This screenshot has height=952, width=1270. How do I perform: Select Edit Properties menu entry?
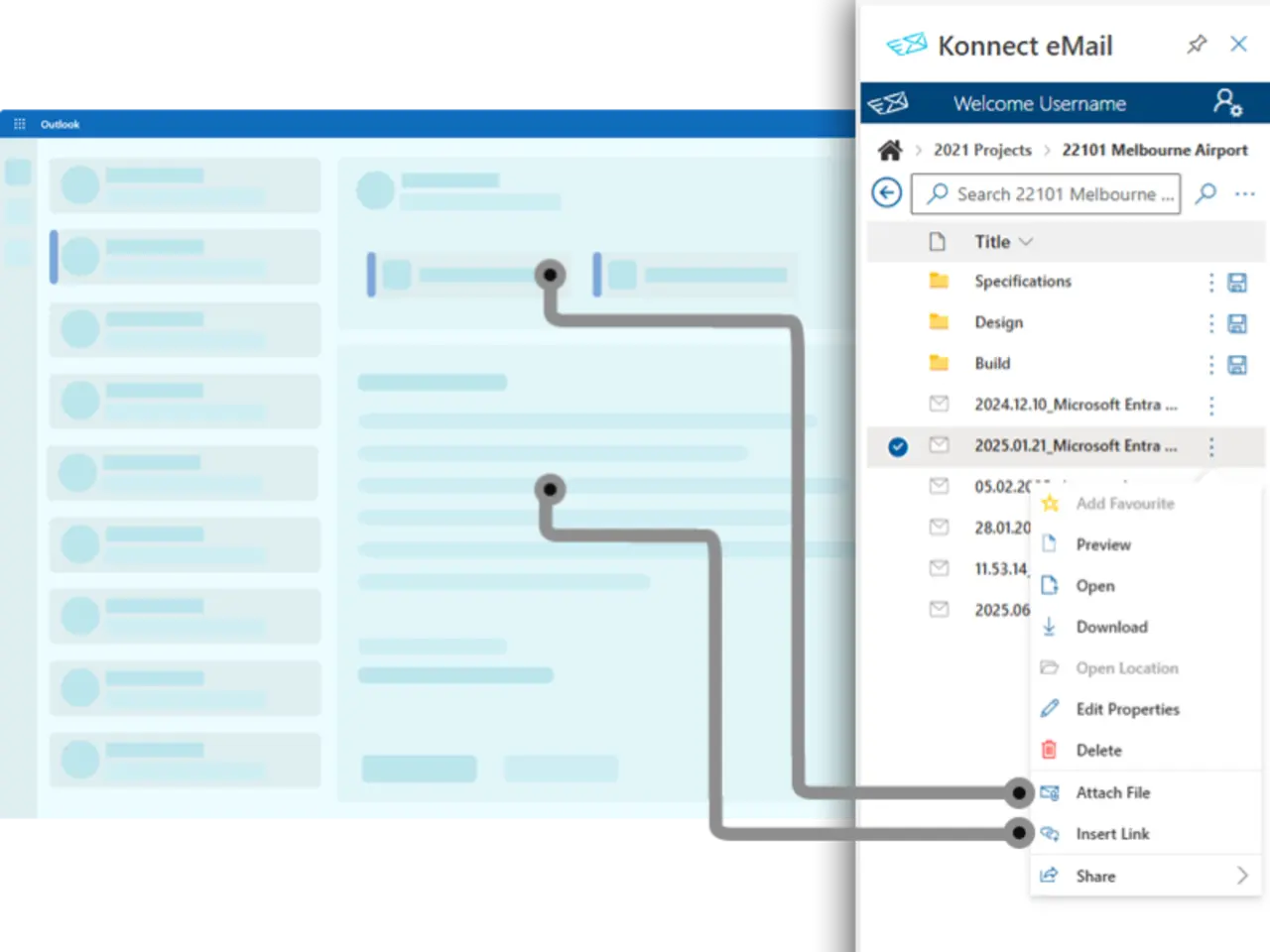[x=1127, y=709]
